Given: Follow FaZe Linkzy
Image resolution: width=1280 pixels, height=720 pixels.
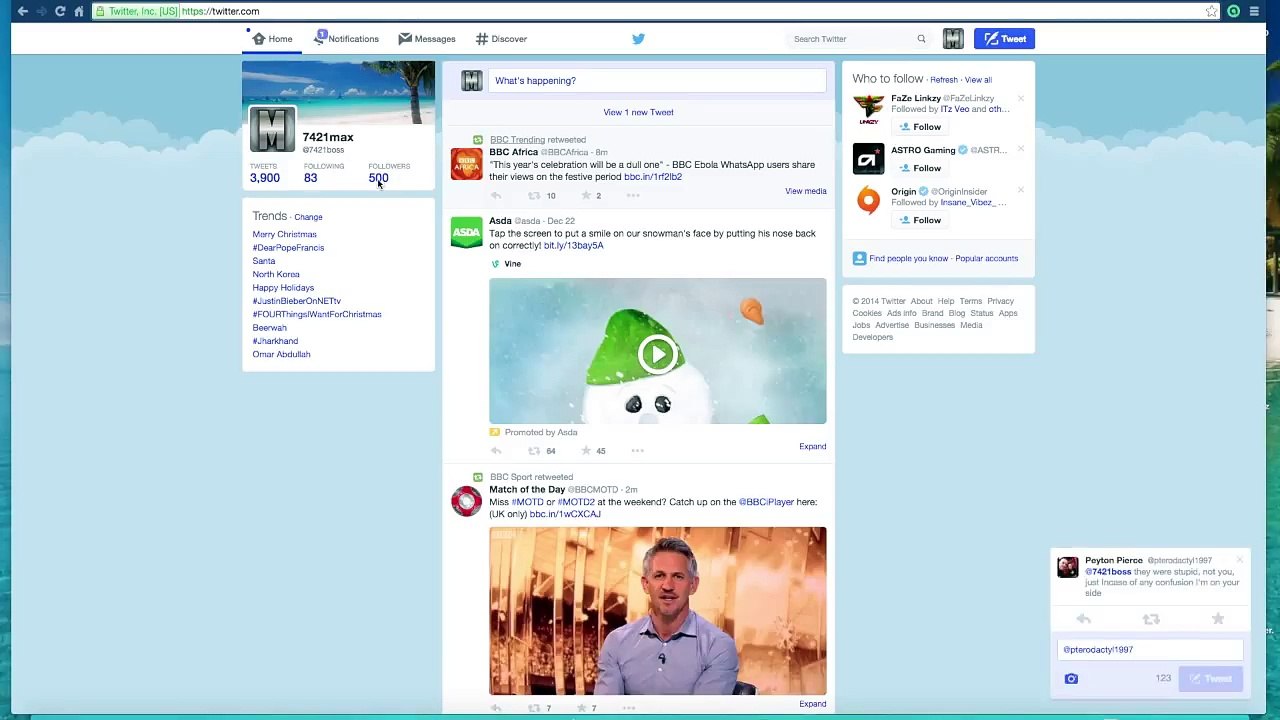Looking at the screenshot, I should pyautogui.click(x=920, y=127).
